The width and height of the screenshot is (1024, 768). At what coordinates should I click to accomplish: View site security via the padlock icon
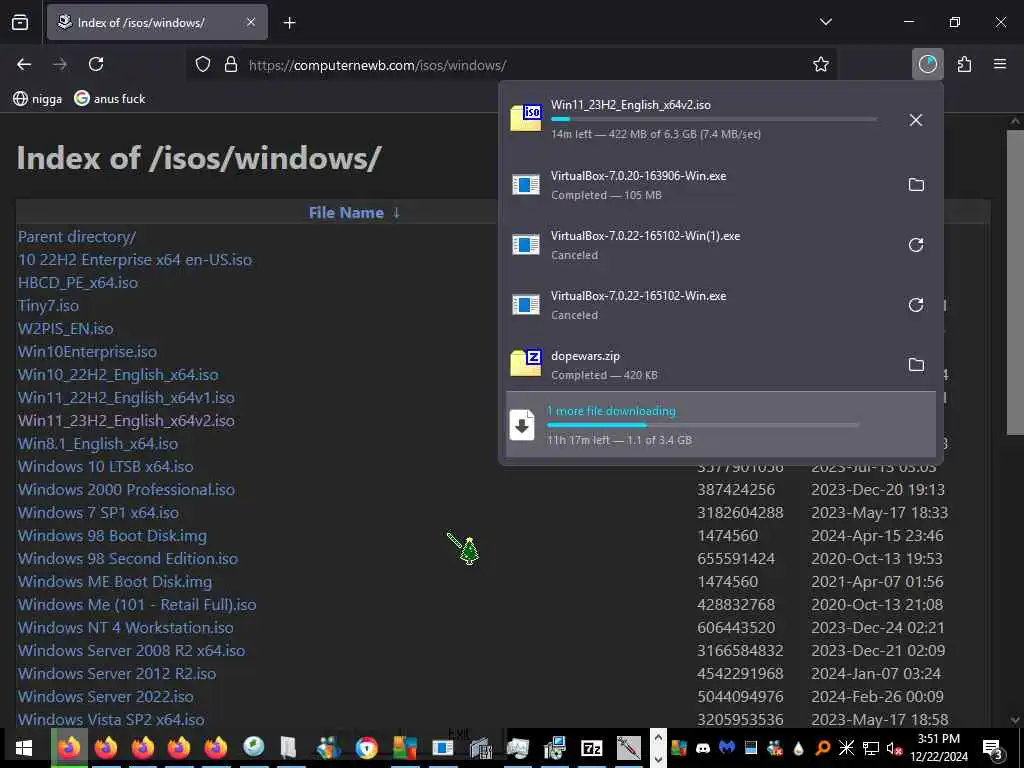[x=231, y=65]
